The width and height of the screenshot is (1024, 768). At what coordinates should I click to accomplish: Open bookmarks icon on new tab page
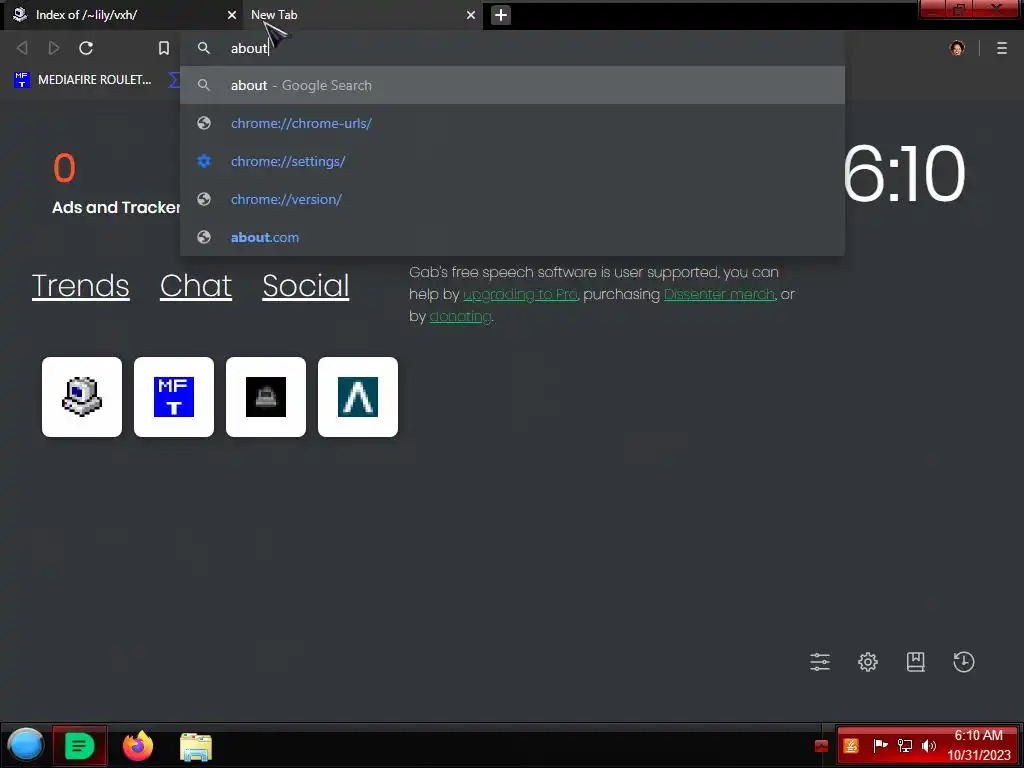tap(916, 662)
